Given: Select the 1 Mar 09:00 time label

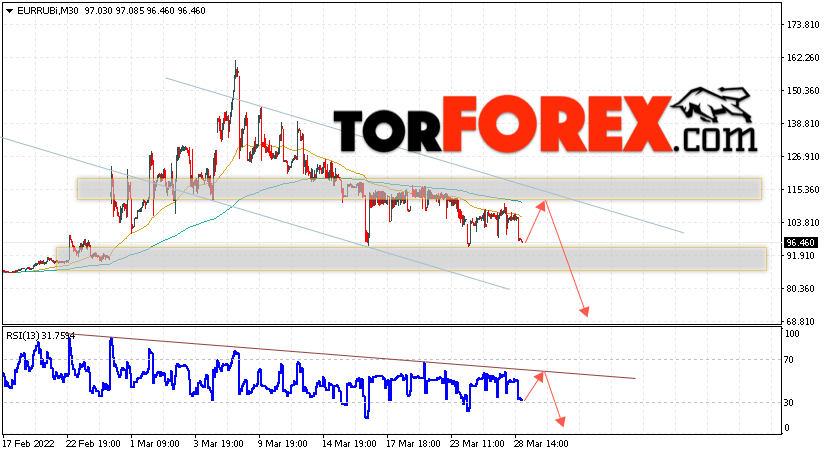Looking at the screenshot, I should click(x=155, y=443).
